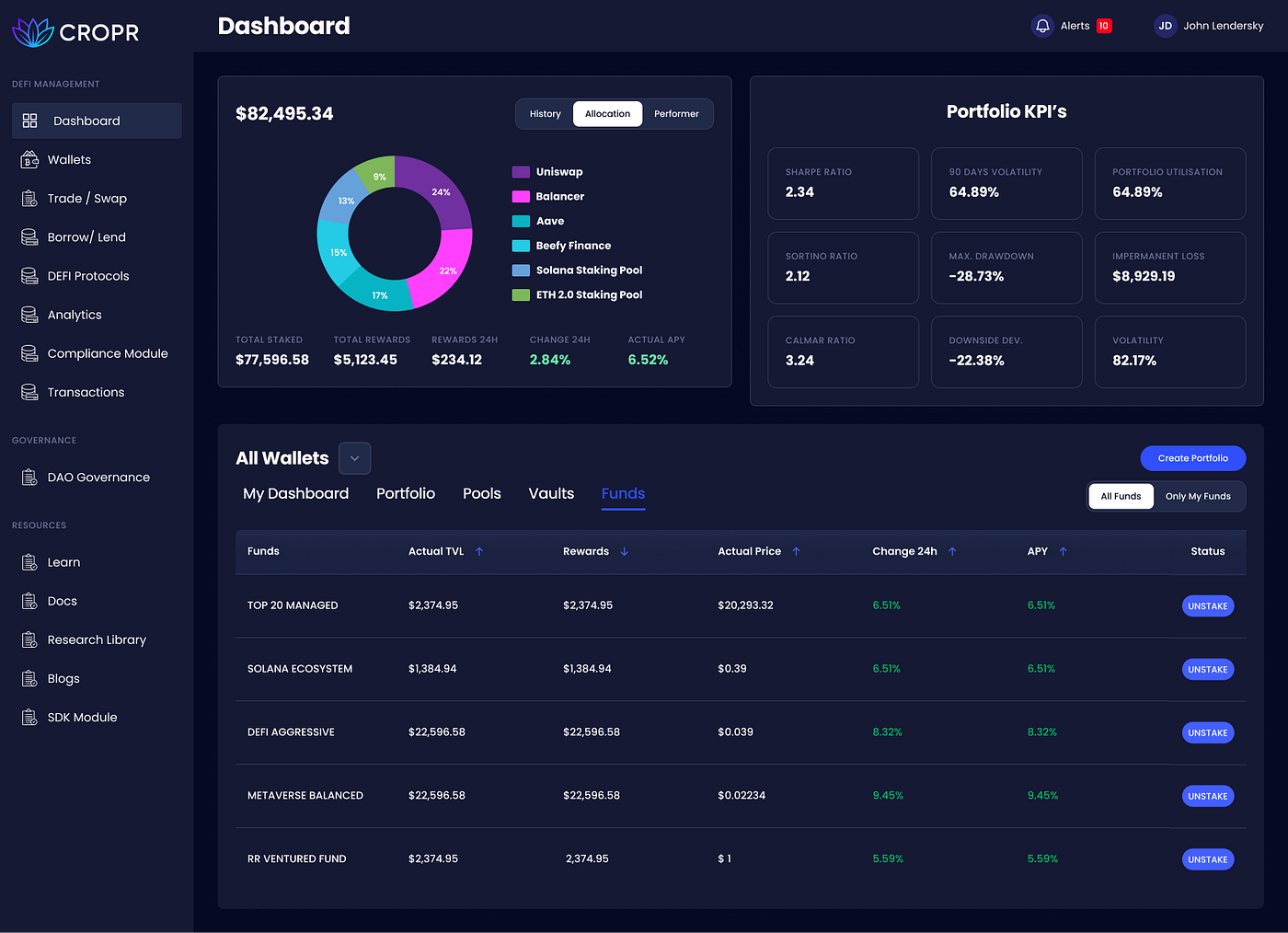Open the My Dashboard tab
This screenshot has height=933, width=1288.
[296, 494]
